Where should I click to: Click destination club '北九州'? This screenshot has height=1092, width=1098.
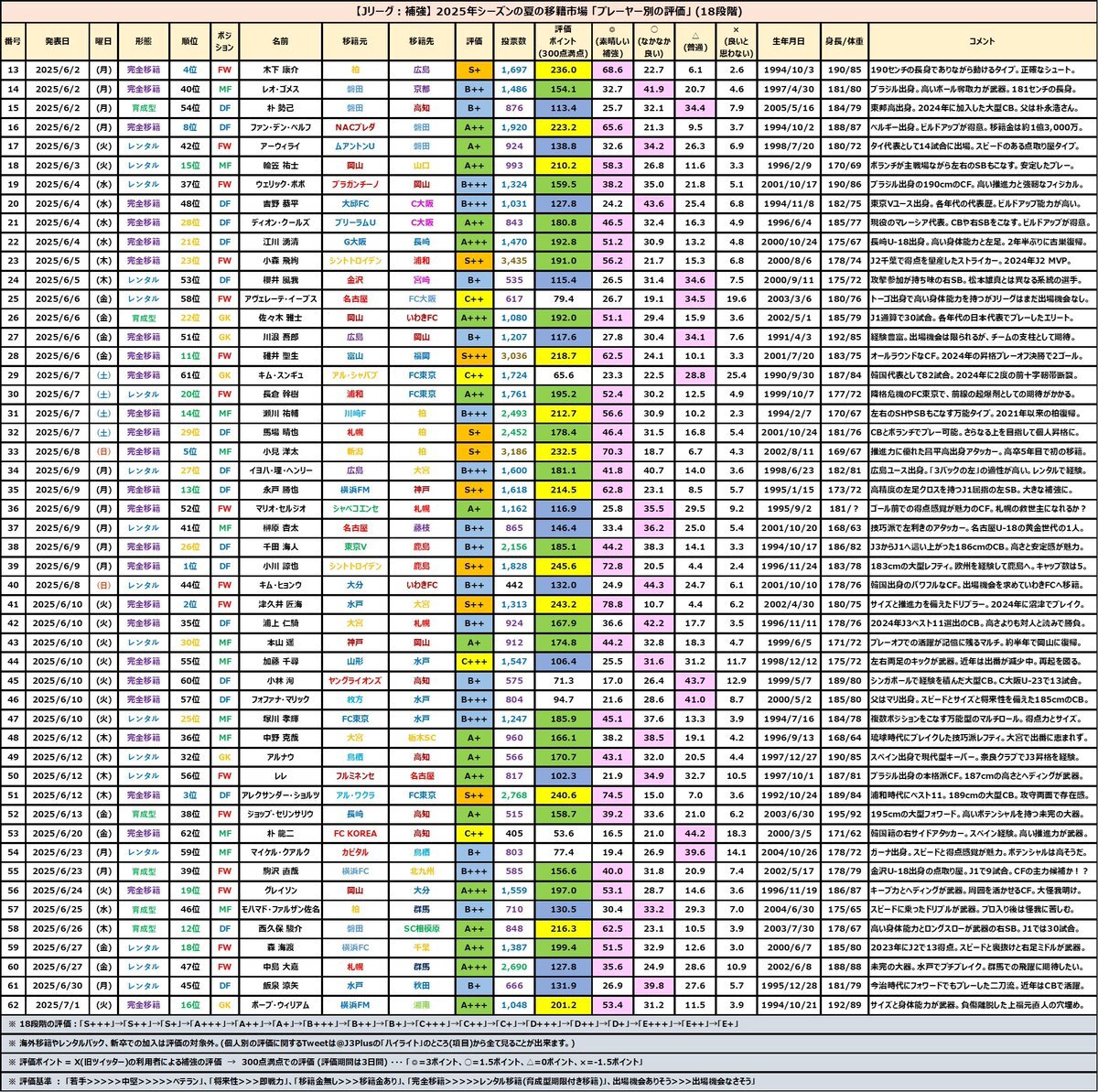coord(422,871)
